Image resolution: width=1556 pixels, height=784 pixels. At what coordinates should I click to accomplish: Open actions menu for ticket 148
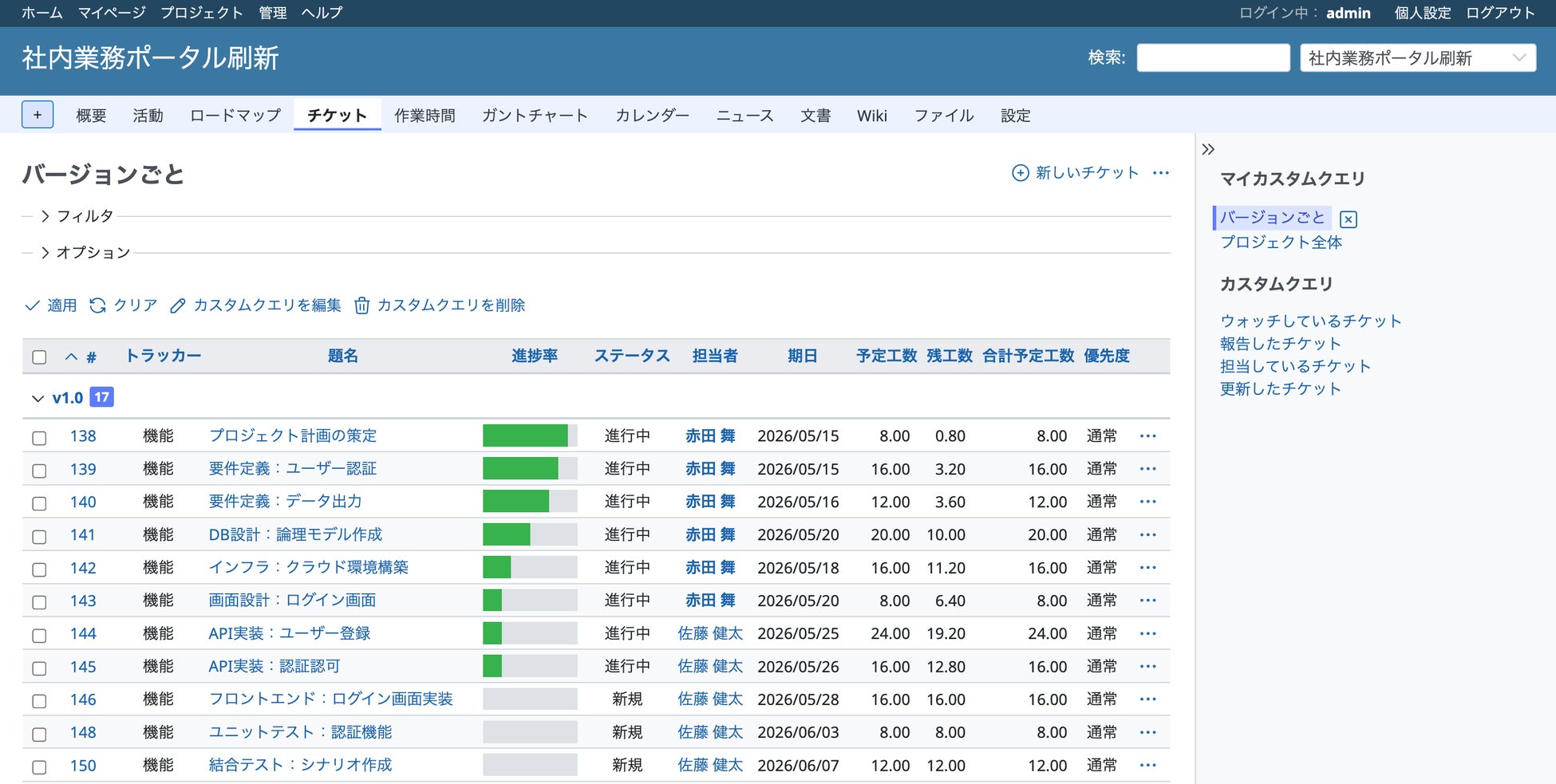pyautogui.click(x=1148, y=732)
